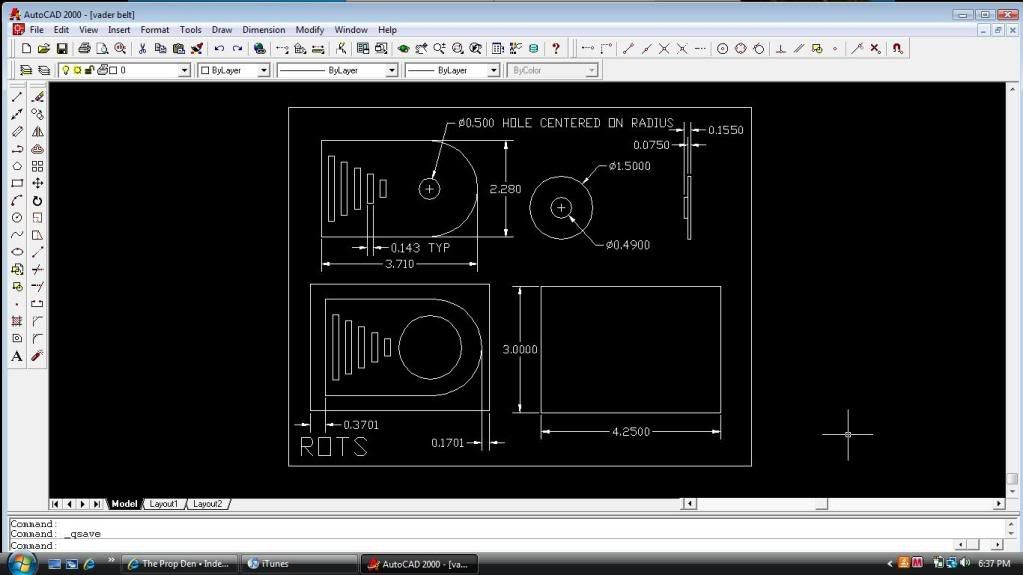Choose the Polygon draw tool

click(17, 166)
